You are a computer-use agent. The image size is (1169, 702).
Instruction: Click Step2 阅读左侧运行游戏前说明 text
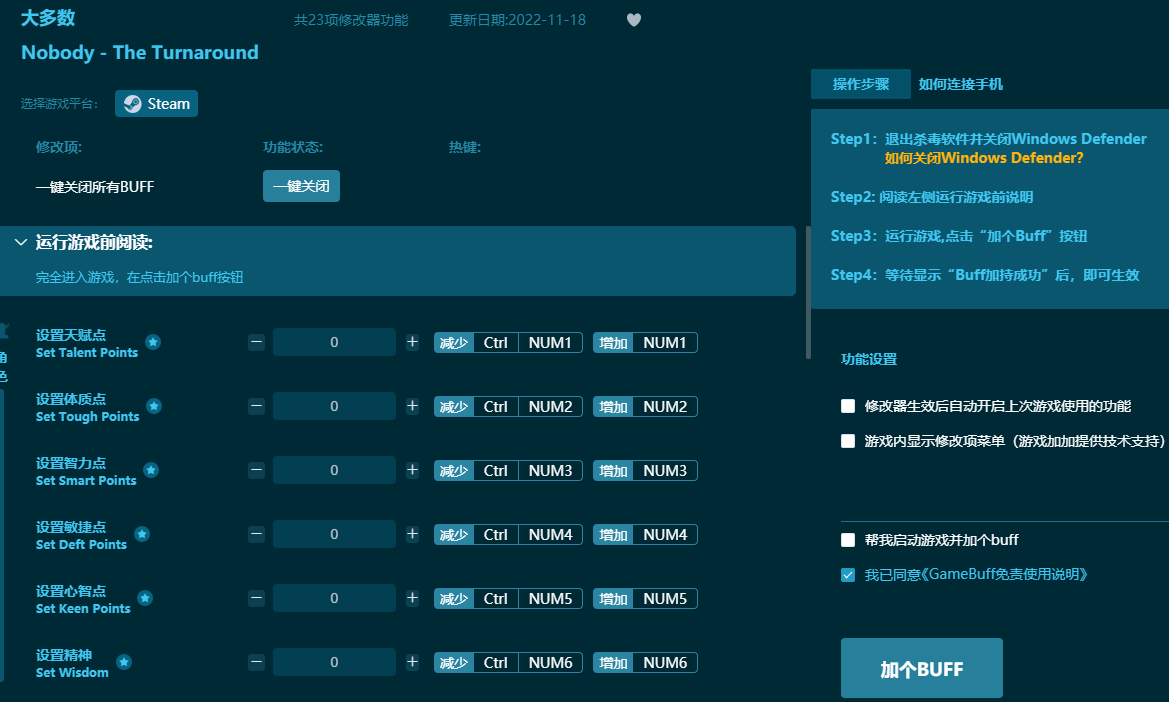click(932, 197)
